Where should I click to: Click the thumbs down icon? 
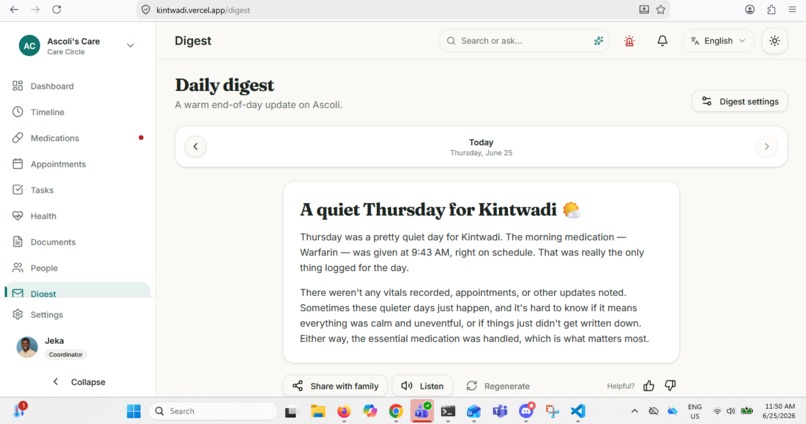(670, 385)
